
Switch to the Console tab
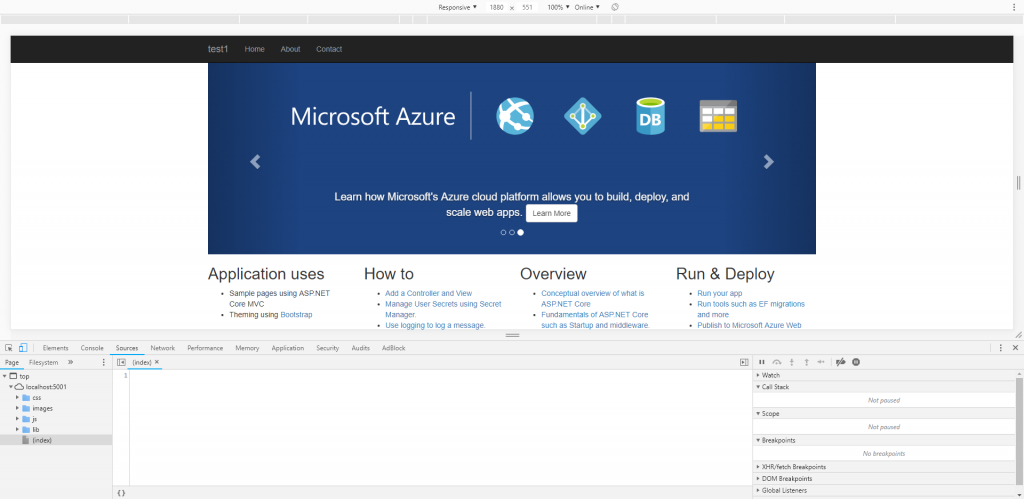tap(92, 348)
